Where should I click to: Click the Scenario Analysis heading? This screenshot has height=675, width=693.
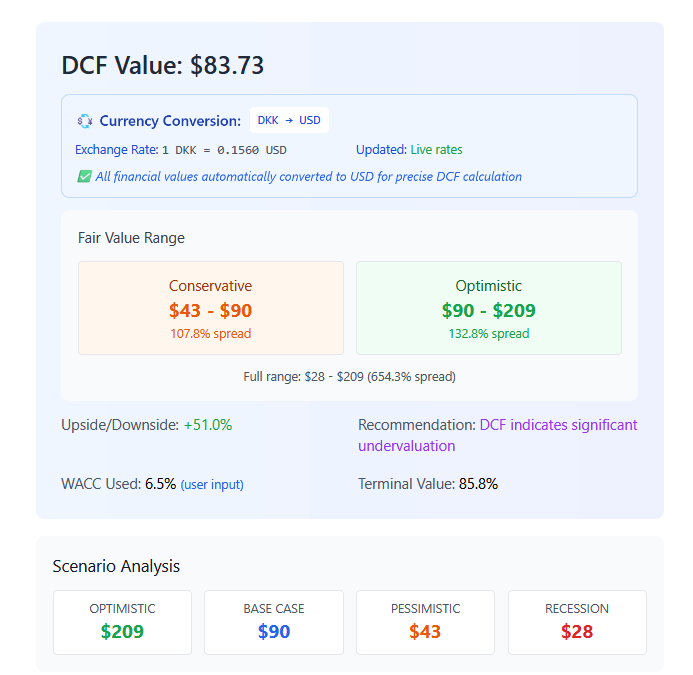tap(116, 566)
